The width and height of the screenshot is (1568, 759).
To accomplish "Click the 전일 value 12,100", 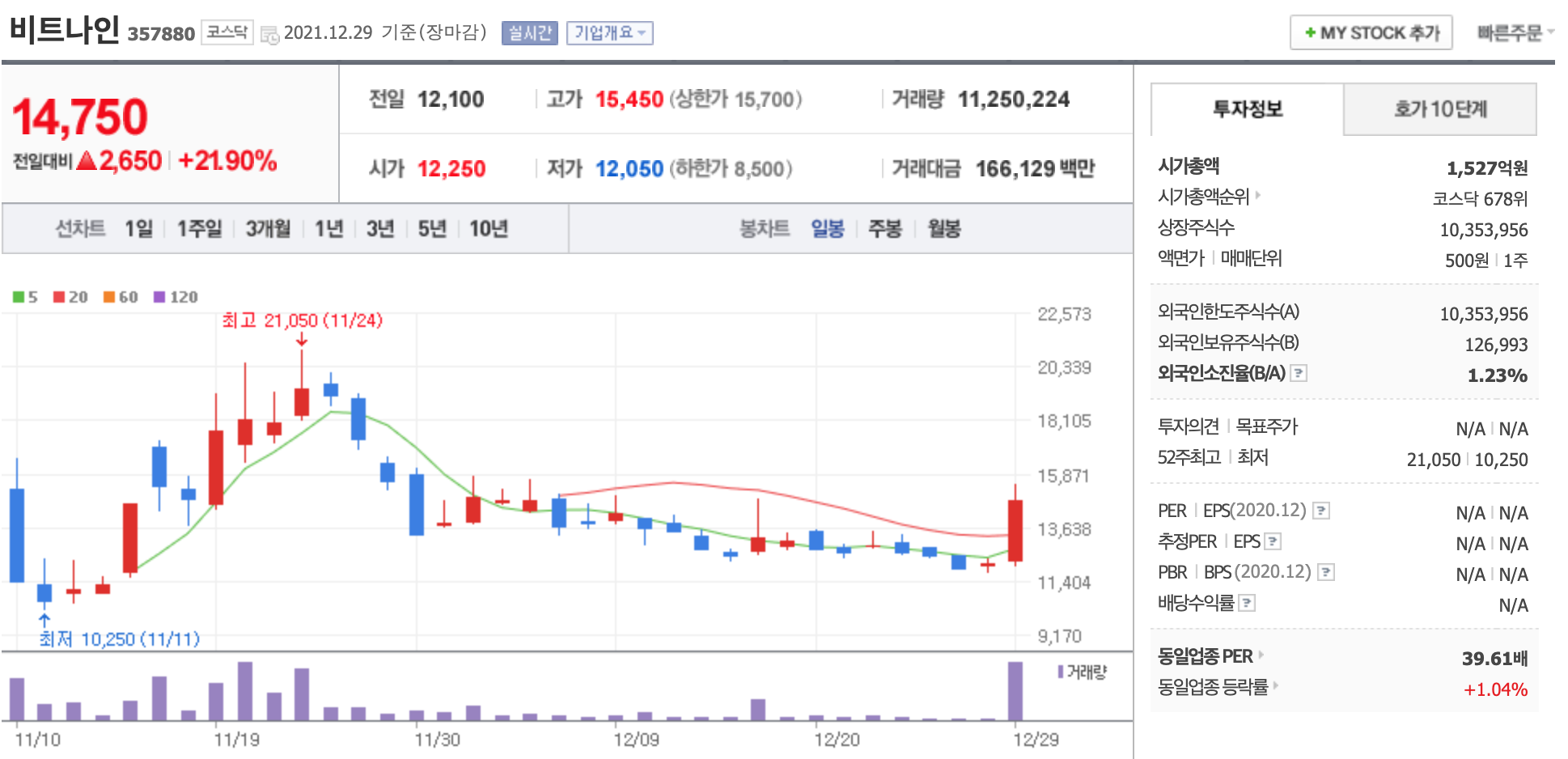I will [x=451, y=100].
